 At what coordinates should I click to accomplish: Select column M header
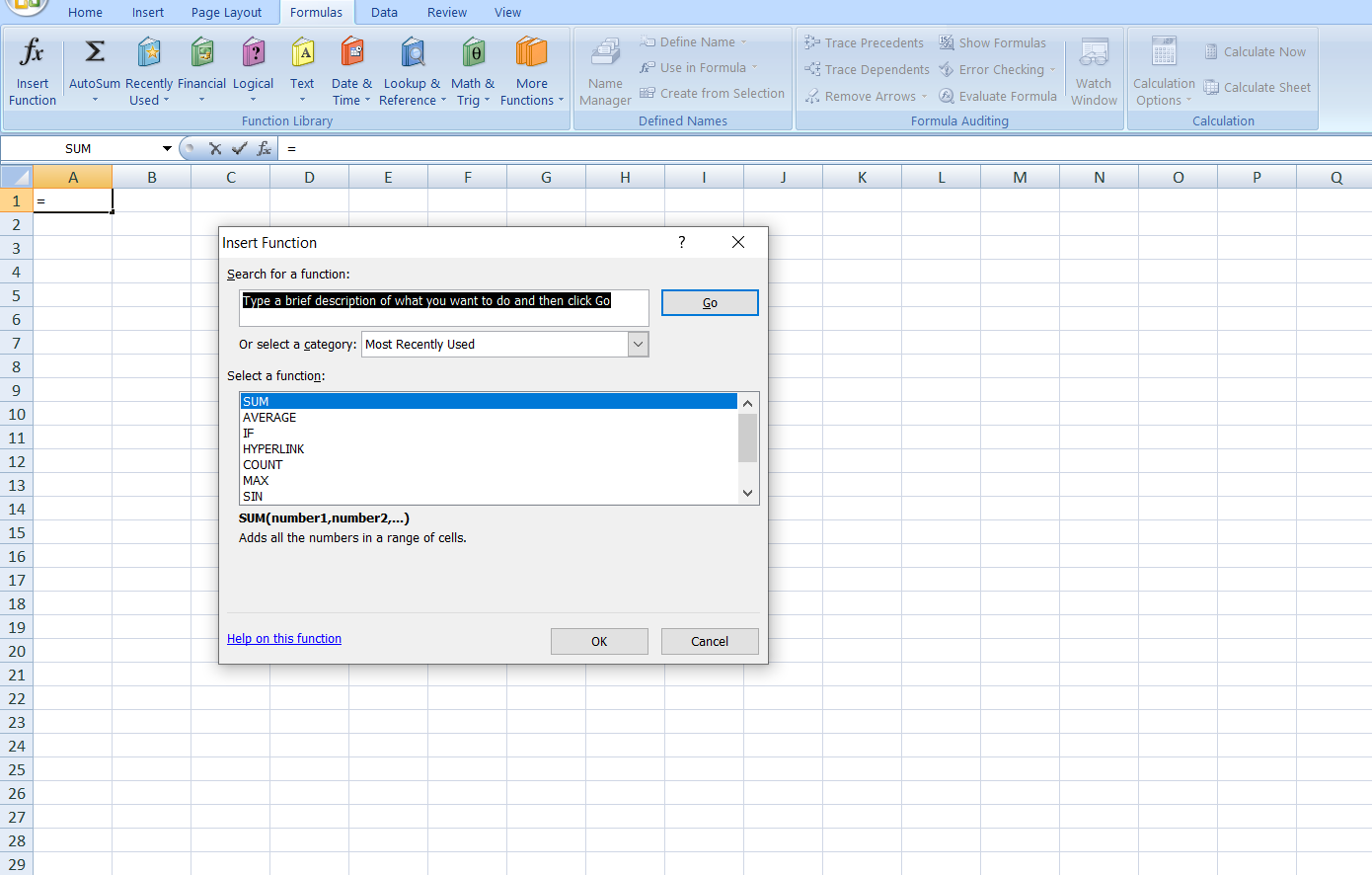tap(1020, 177)
